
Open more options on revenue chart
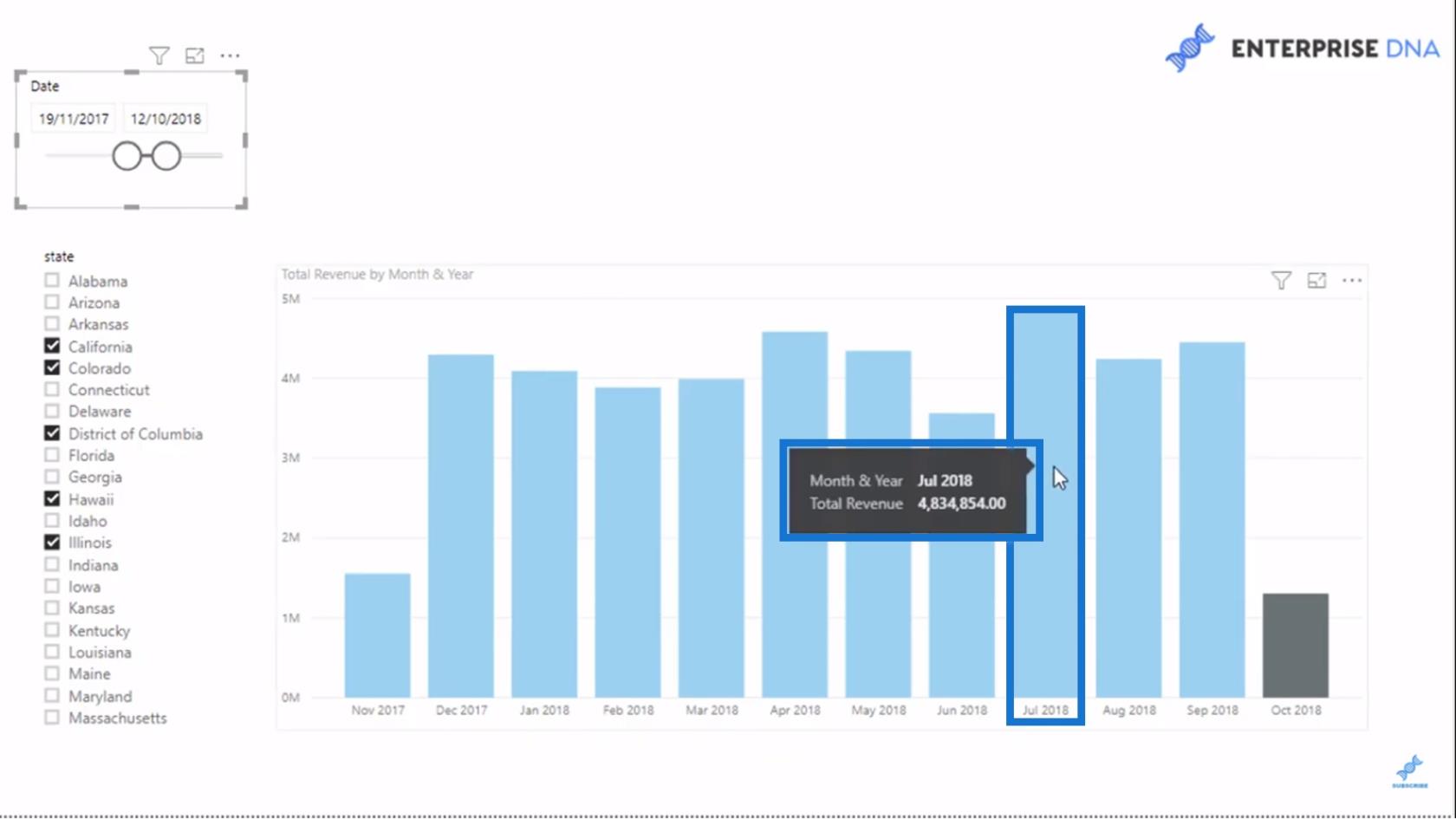(x=1352, y=280)
